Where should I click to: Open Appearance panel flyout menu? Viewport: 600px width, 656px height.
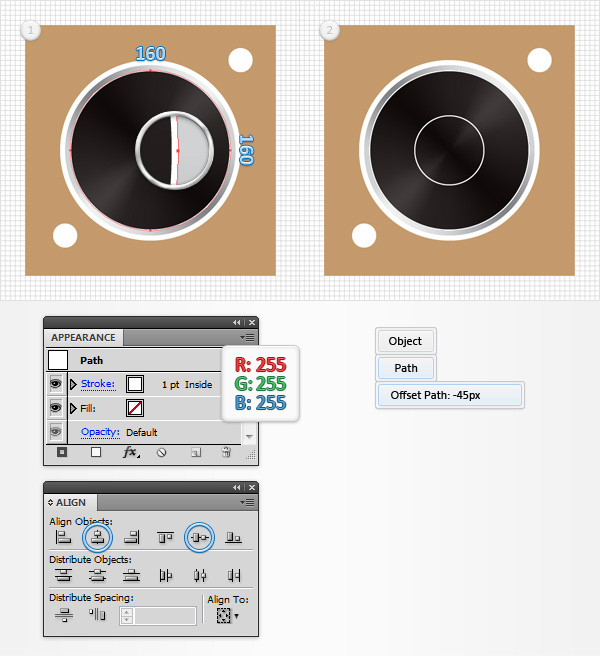pyautogui.click(x=247, y=337)
